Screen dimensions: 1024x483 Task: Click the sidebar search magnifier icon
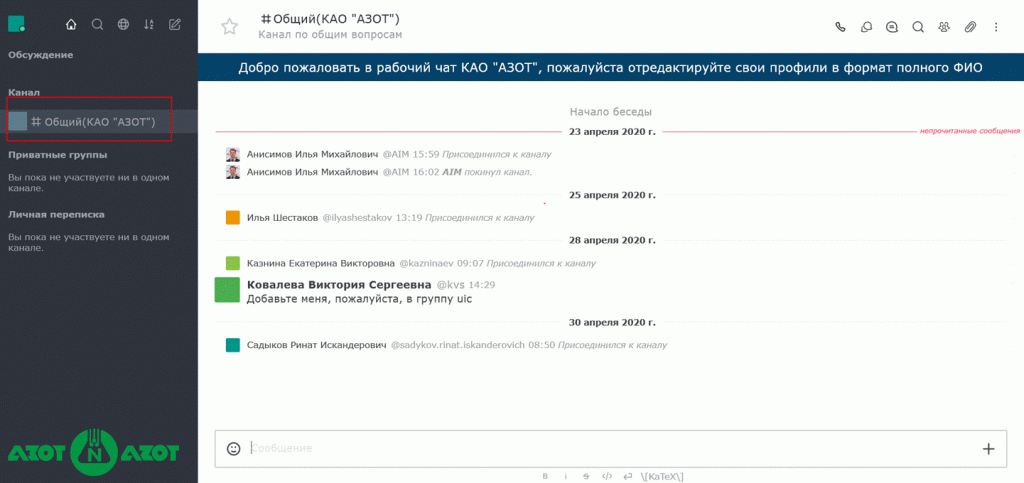pyautogui.click(x=97, y=25)
